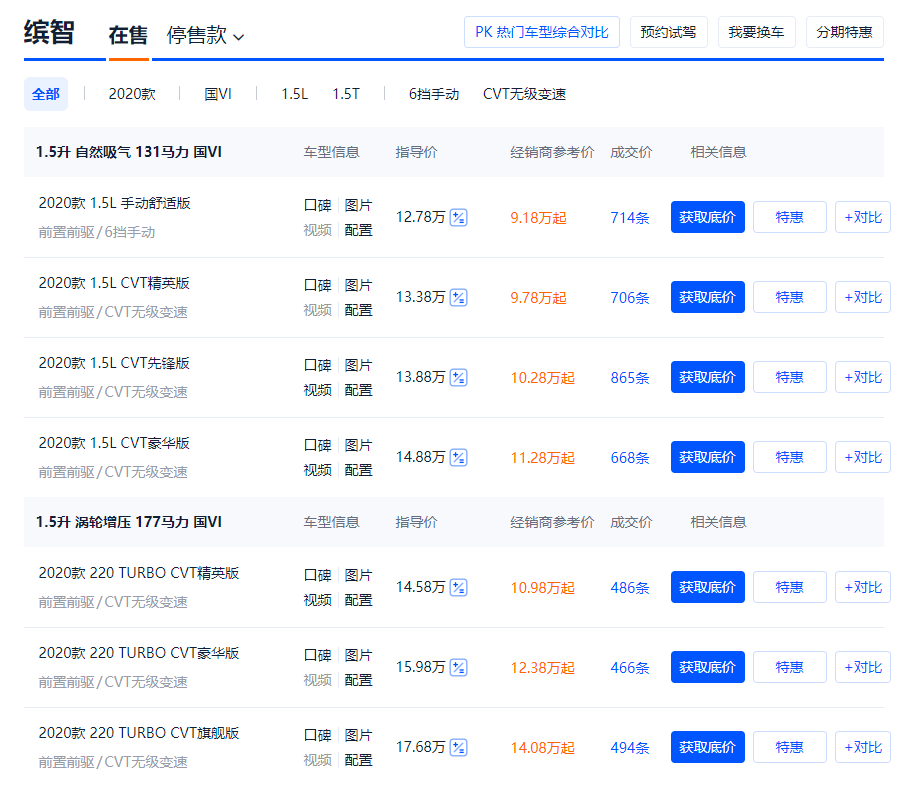The width and height of the screenshot is (898, 786).
Task: Add 220 TURBO CVT精英版 to comparison
Action: tap(863, 587)
